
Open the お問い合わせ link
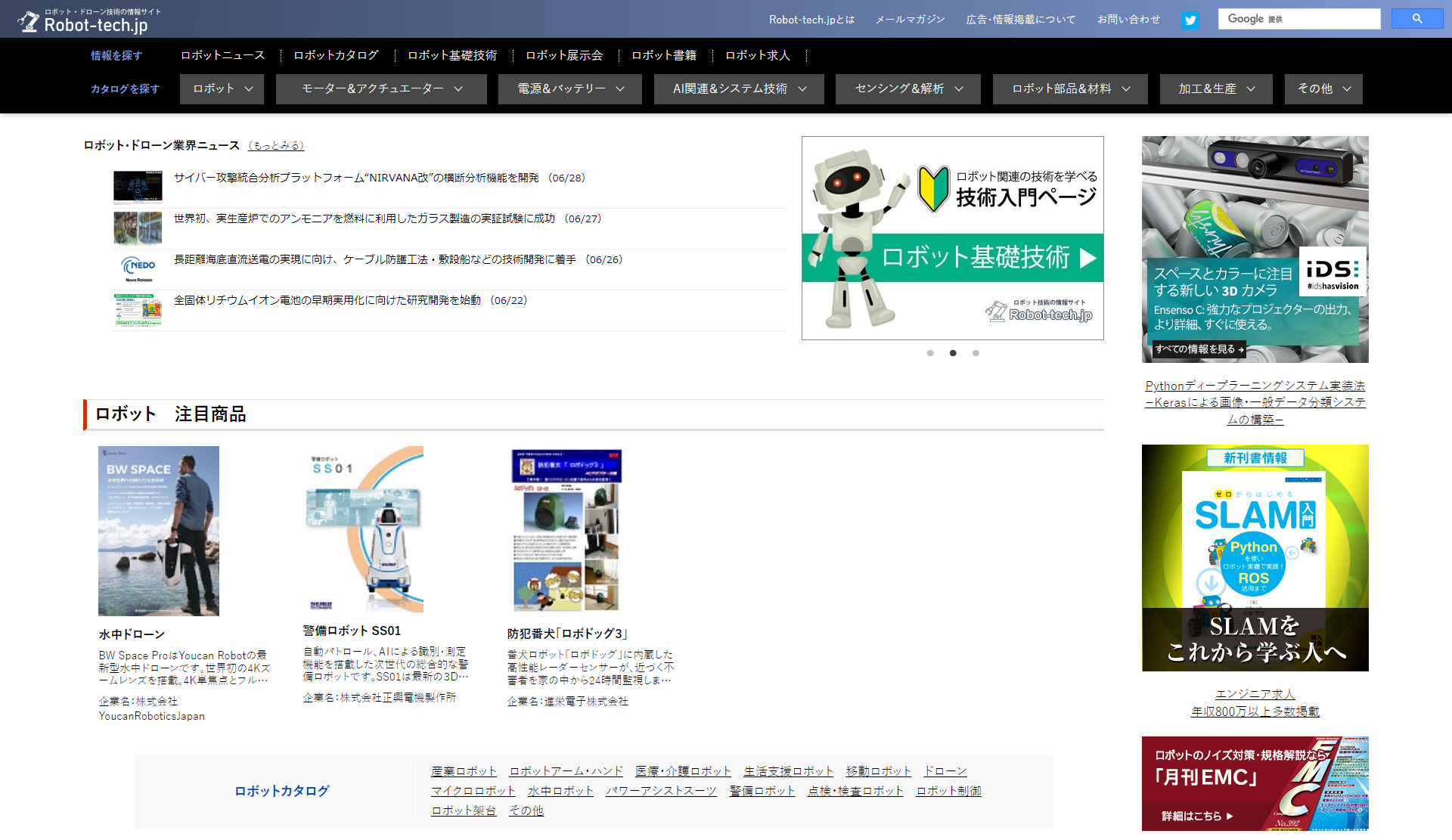click(x=1128, y=20)
